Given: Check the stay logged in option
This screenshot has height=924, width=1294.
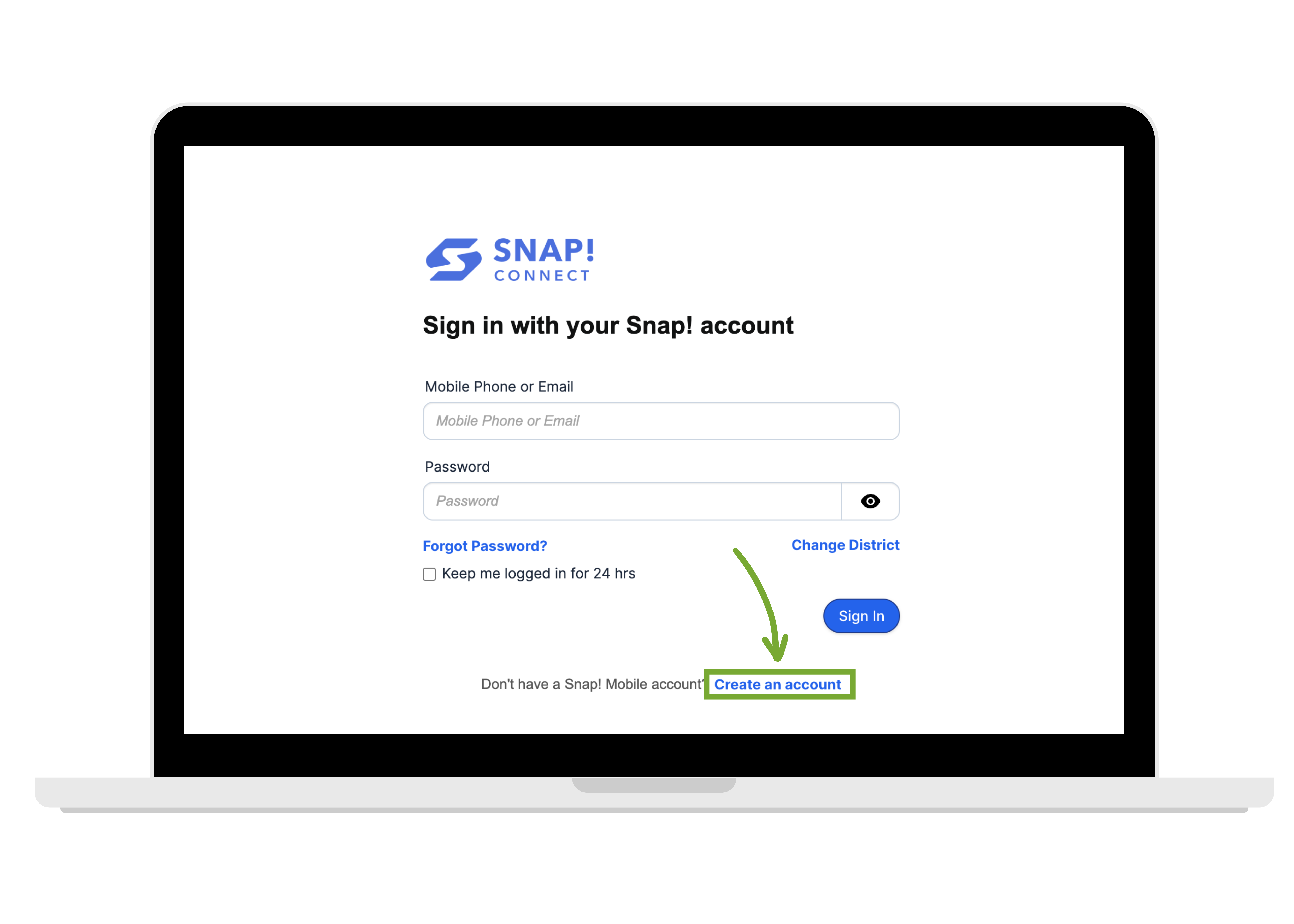Looking at the screenshot, I should click(429, 574).
